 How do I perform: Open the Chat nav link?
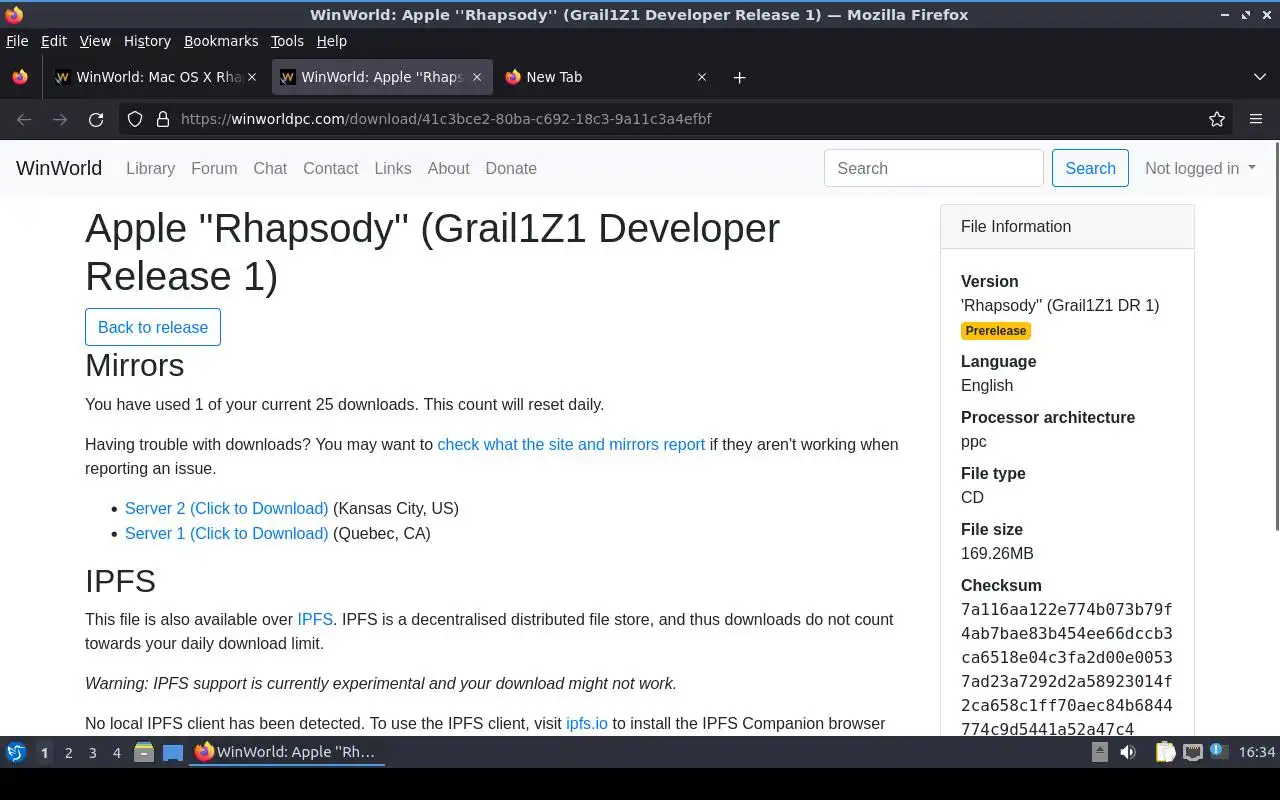[x=270, y=168]
